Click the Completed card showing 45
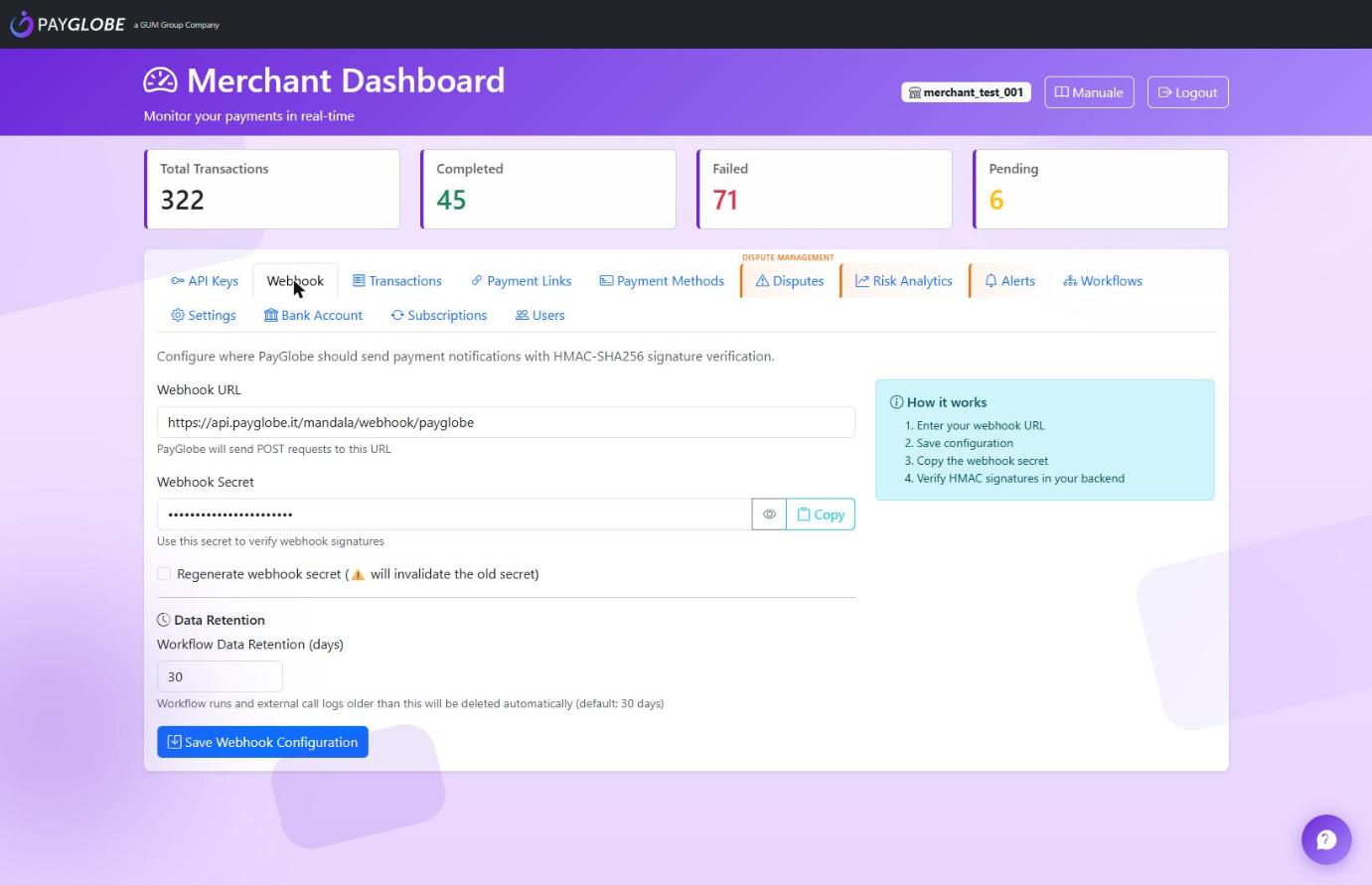 coord(548,189)
